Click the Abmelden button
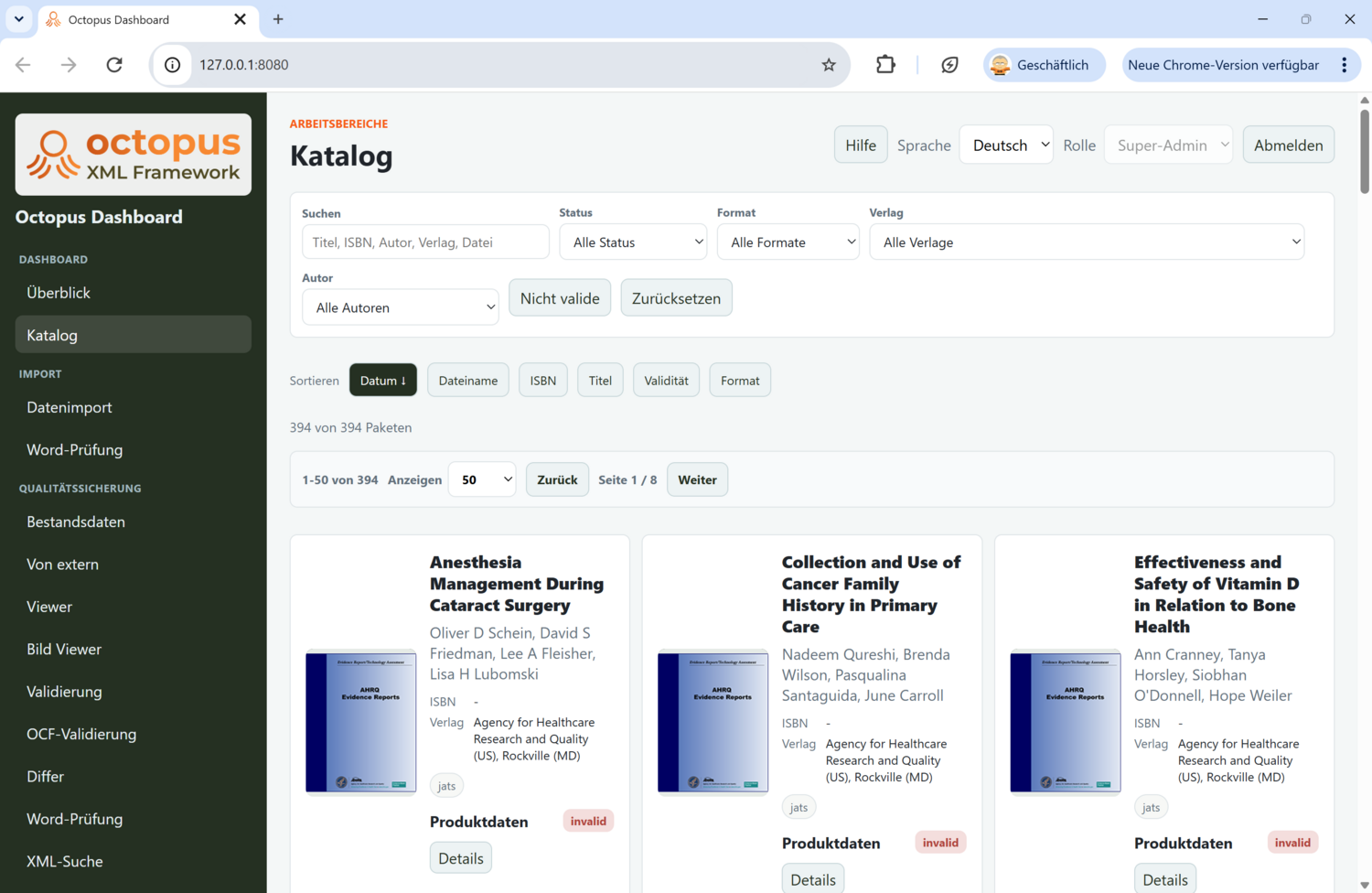The width and height of the screenshot is (1372, 893). [x=1289, y=145]
